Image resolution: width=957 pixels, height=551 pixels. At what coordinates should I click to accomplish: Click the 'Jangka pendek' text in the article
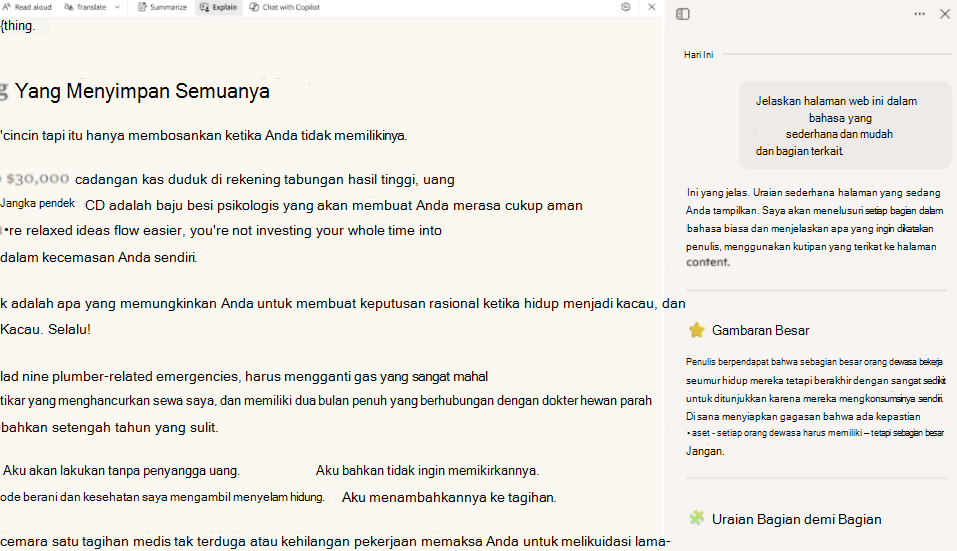(38, 203)
